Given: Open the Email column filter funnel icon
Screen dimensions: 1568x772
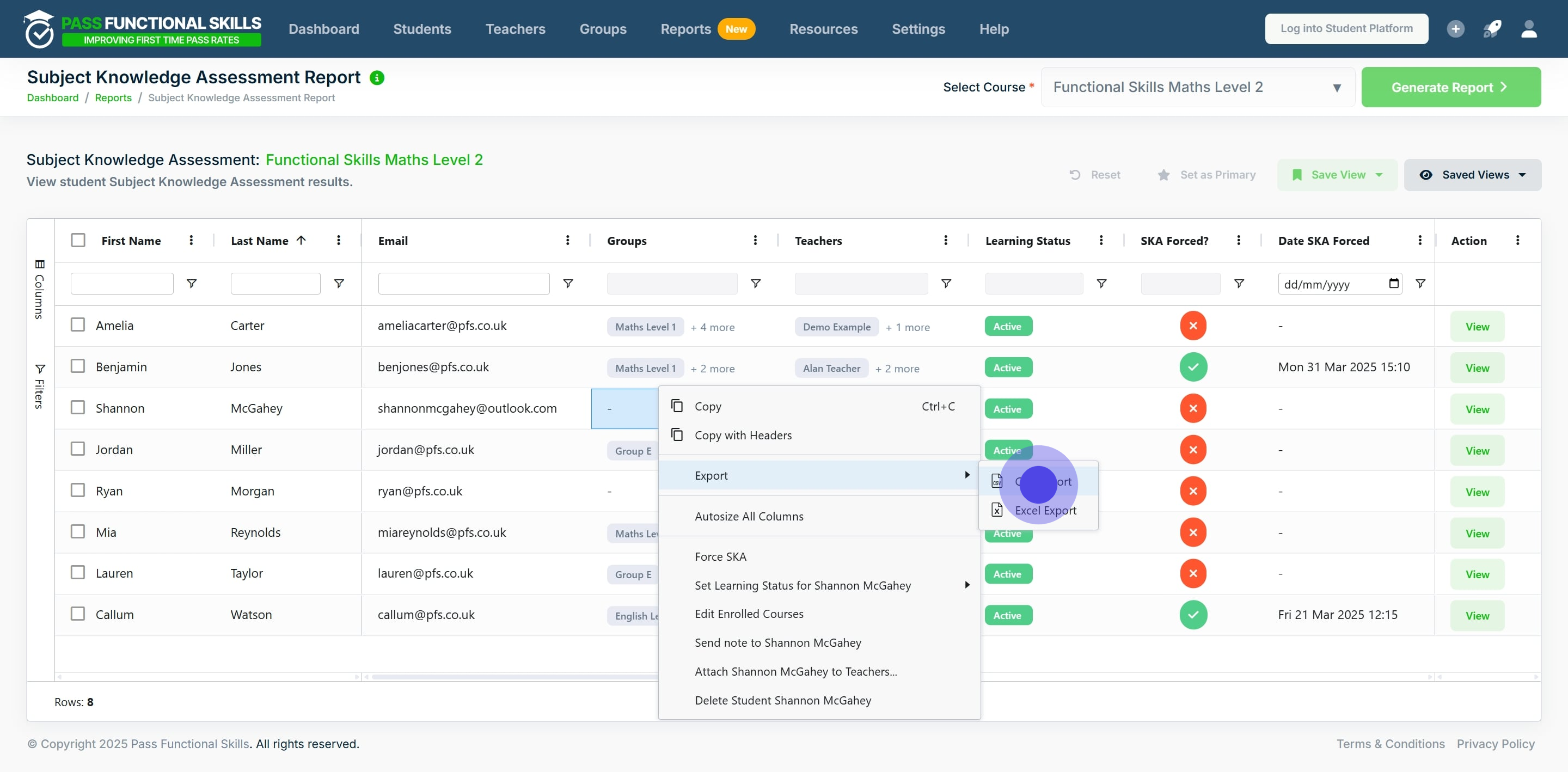Looking at the screenshot, I should pos(567,284).
